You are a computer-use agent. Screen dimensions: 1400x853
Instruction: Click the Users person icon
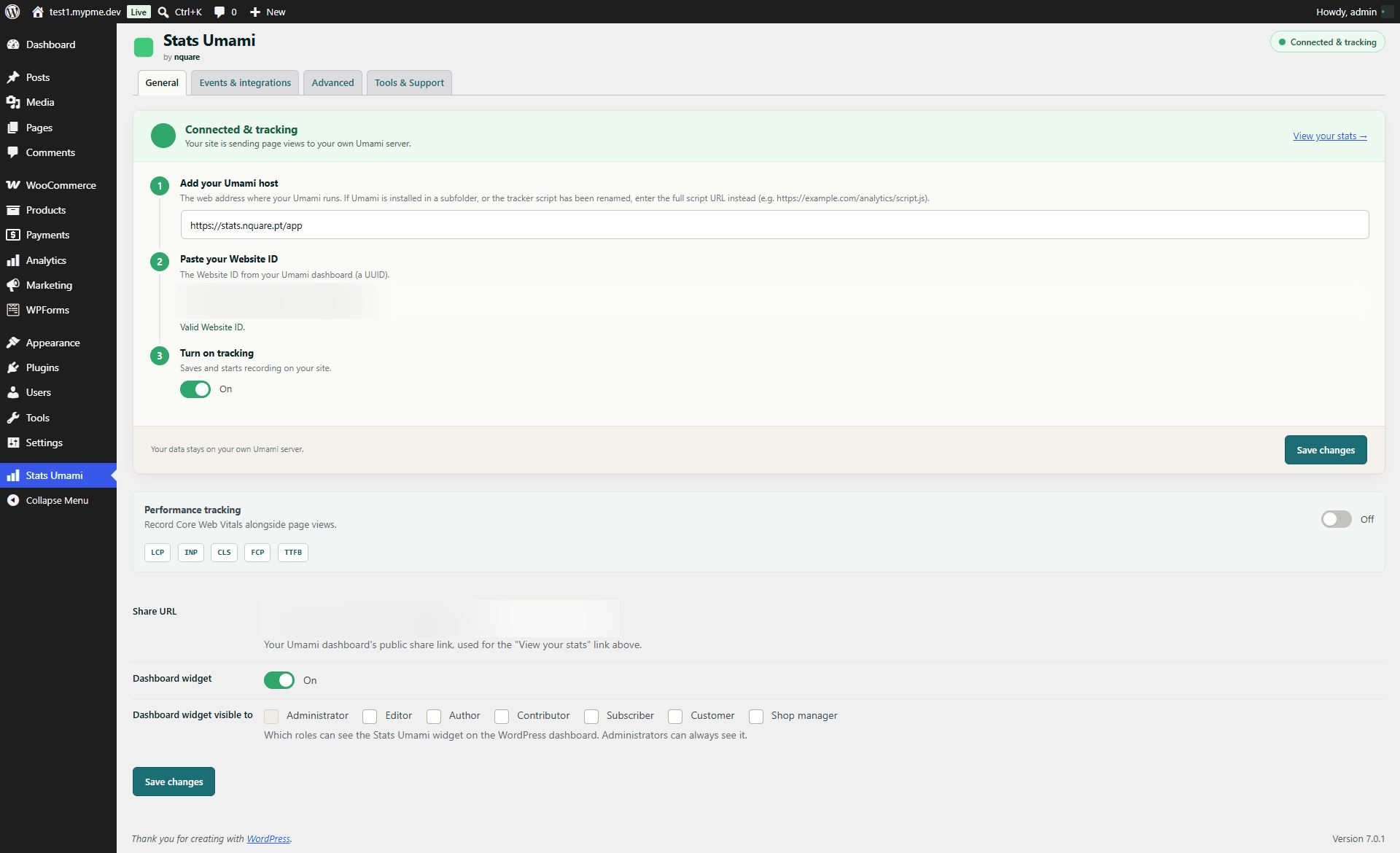click(13, 392)
